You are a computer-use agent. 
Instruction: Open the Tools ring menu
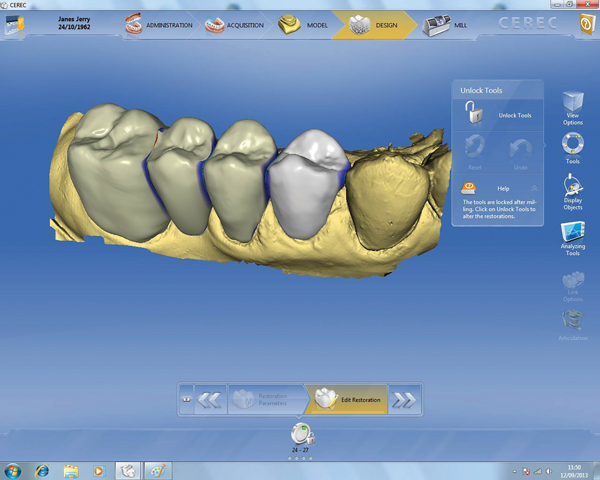(x=572, y=146)
